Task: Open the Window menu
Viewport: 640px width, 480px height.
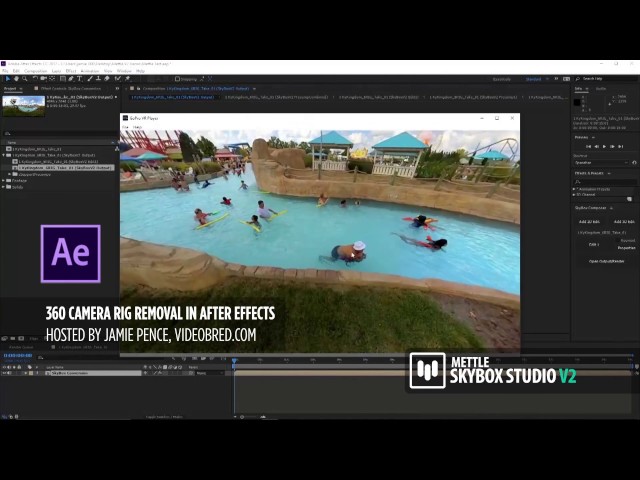Action: pyautogui.click(x=124, y=71)
